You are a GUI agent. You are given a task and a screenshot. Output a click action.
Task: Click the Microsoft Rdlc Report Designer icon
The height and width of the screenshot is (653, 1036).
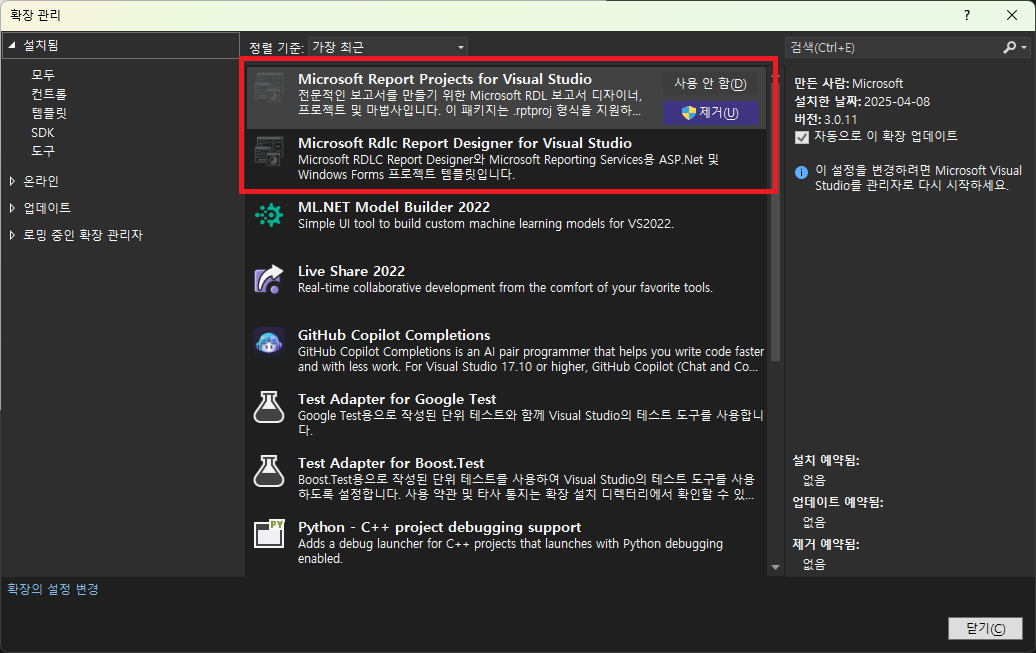(269, 151)
